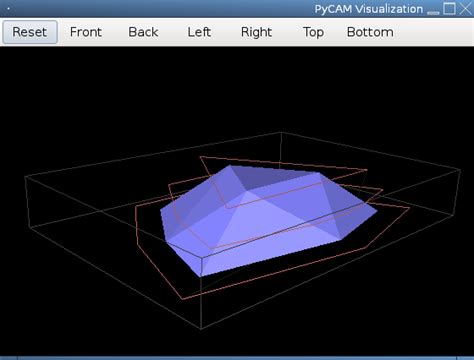Close the PyCAM Visualization window
Image resolution: width=474 pixels, height=360 pixels.
tap(466, 9)
